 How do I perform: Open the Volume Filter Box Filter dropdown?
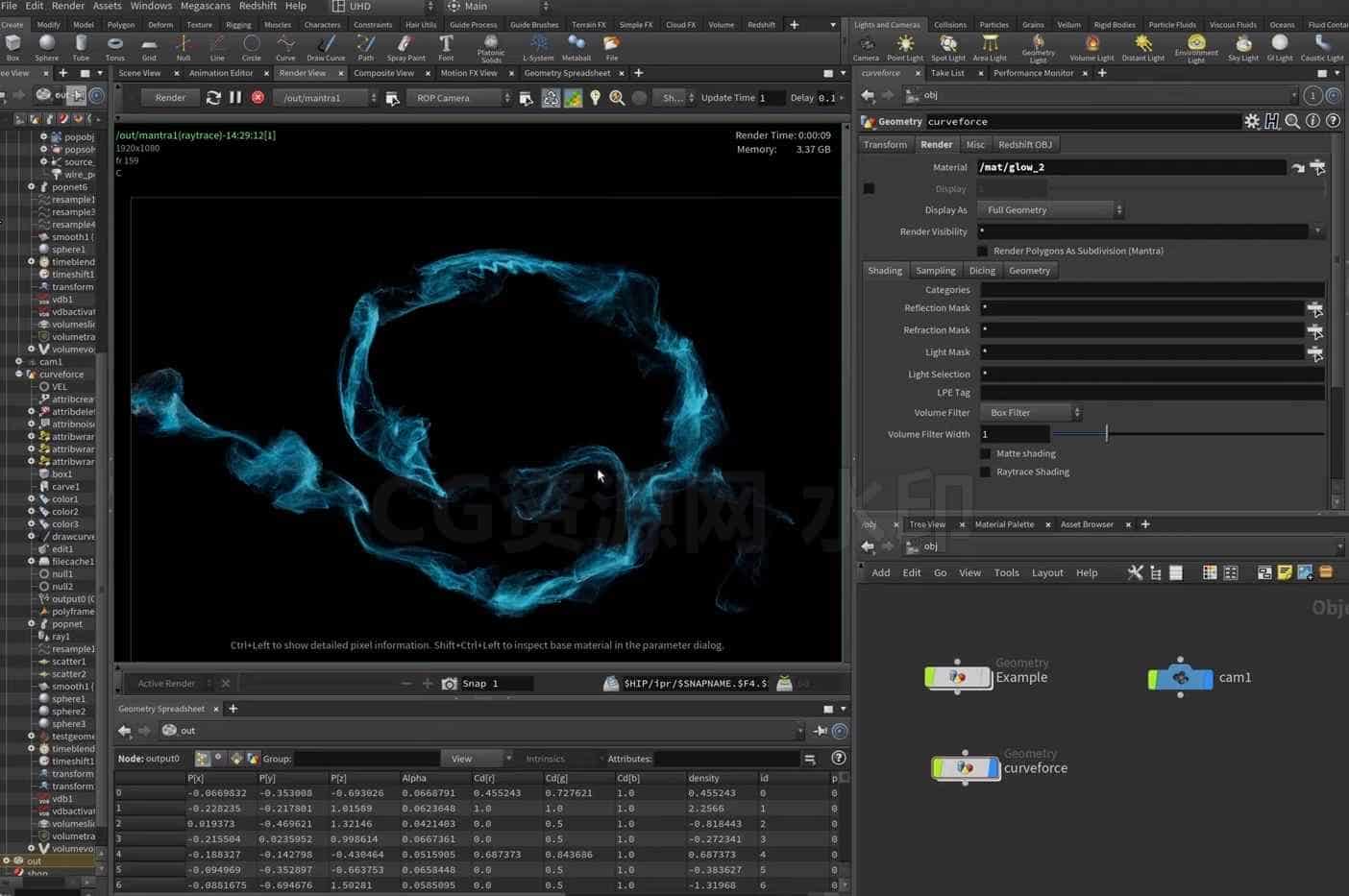(x=1030, y=412)
